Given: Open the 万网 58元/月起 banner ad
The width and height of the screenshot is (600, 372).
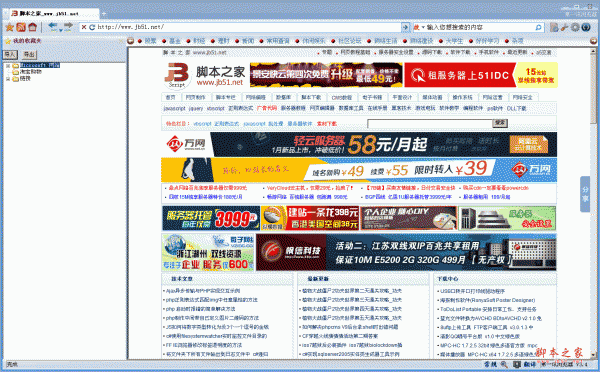Looking at the screenshot, I should pyautogui.click(x=359, y=144).
